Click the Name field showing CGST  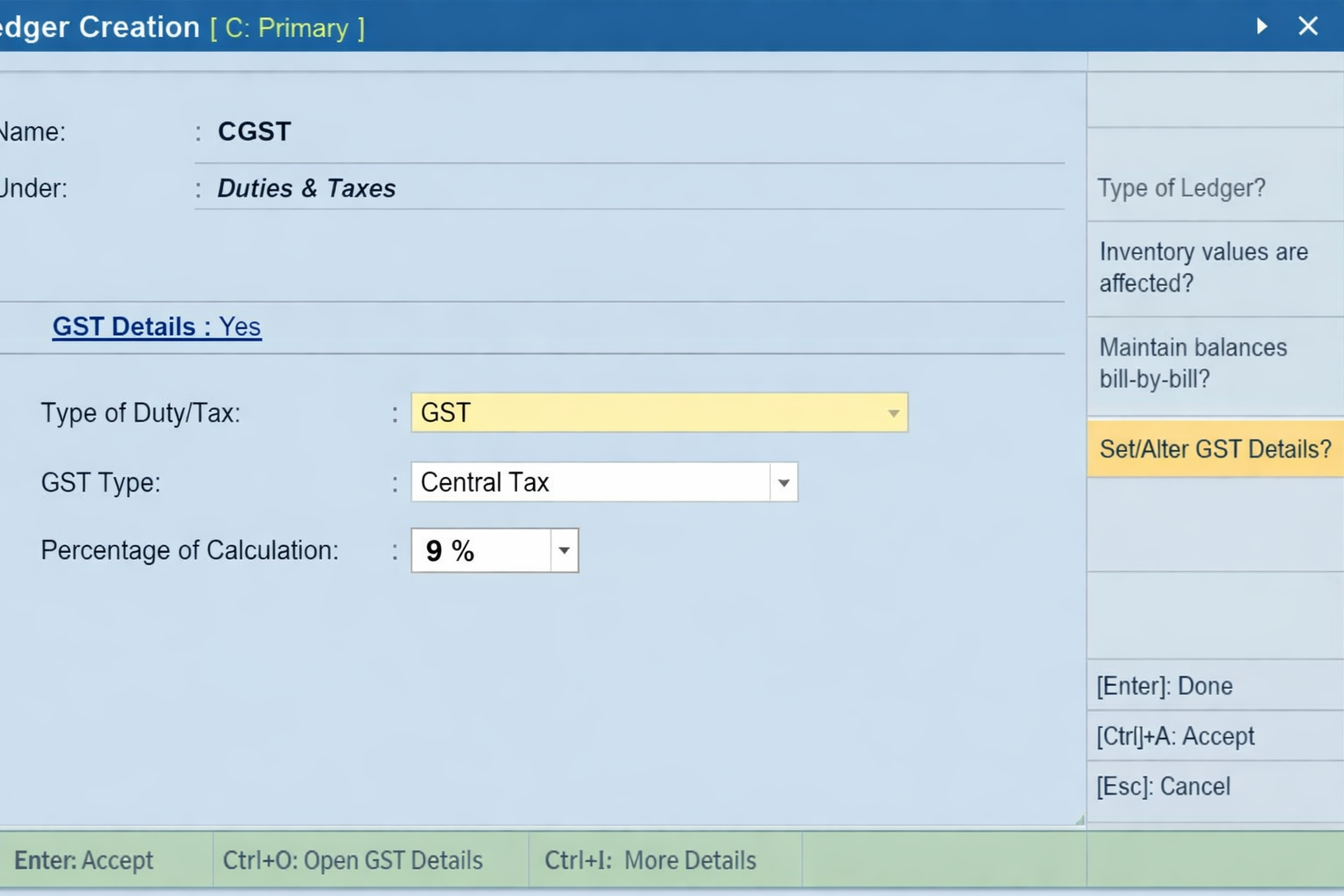point(254,131)
